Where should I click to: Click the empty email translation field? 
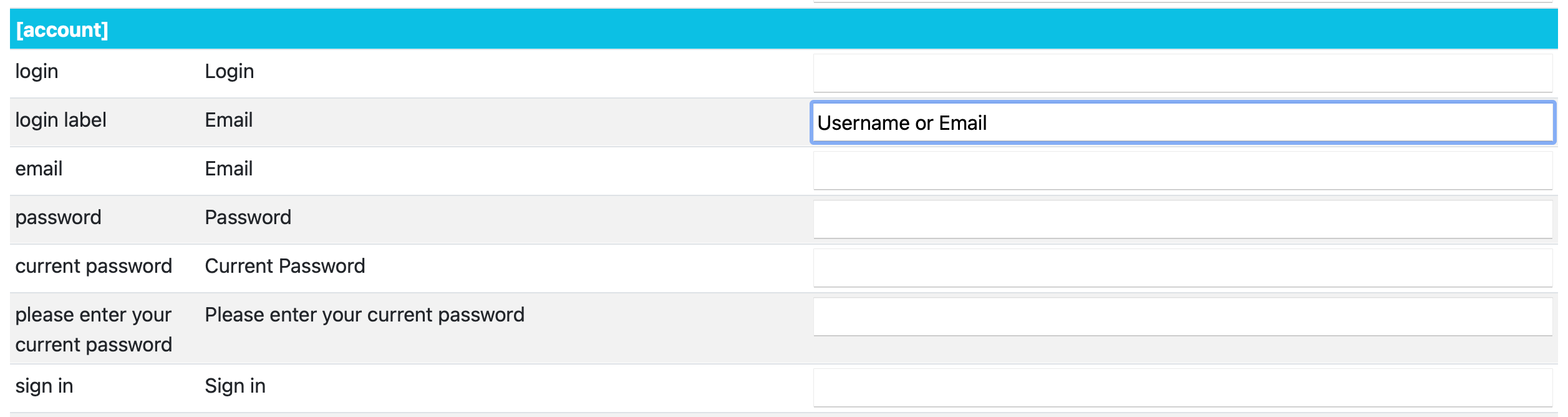coord(1185,170)
